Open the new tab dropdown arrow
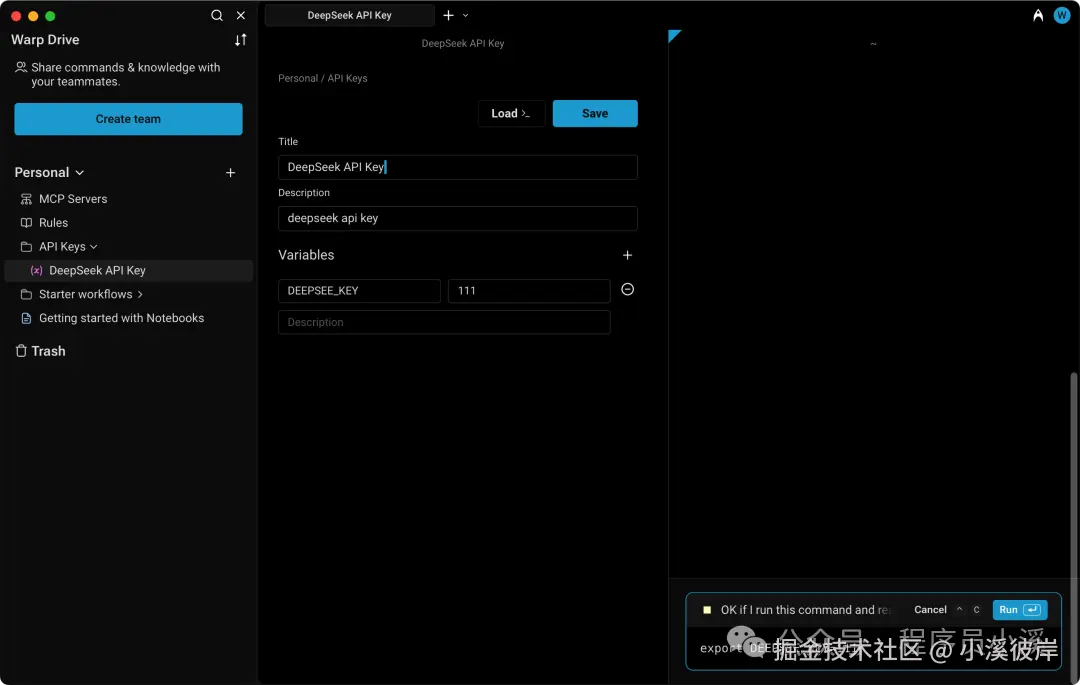Screen dimensions: 1080x685 tap(466, 15)
